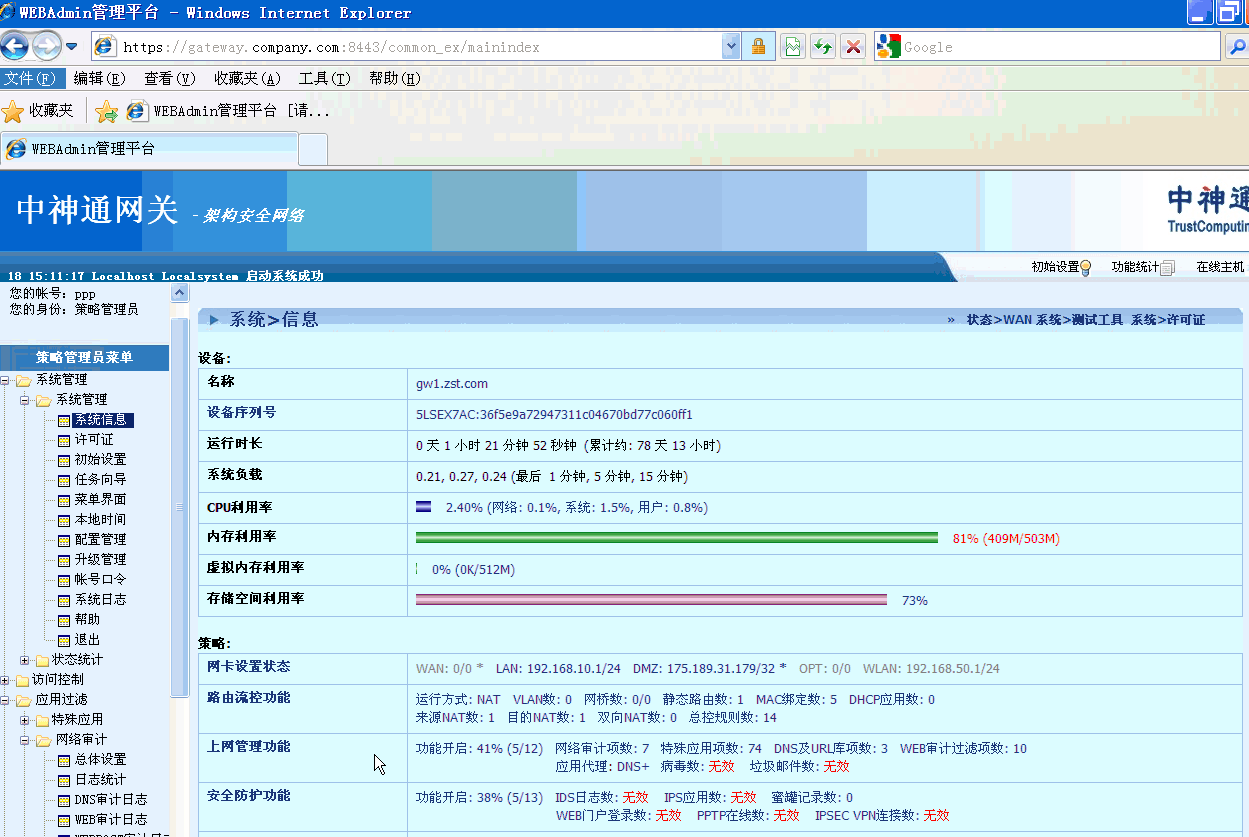Switch to the WEBAdmin管理平台 browser tab
The height and width of the screenshot is (837, 1249).
pos(150,149)
